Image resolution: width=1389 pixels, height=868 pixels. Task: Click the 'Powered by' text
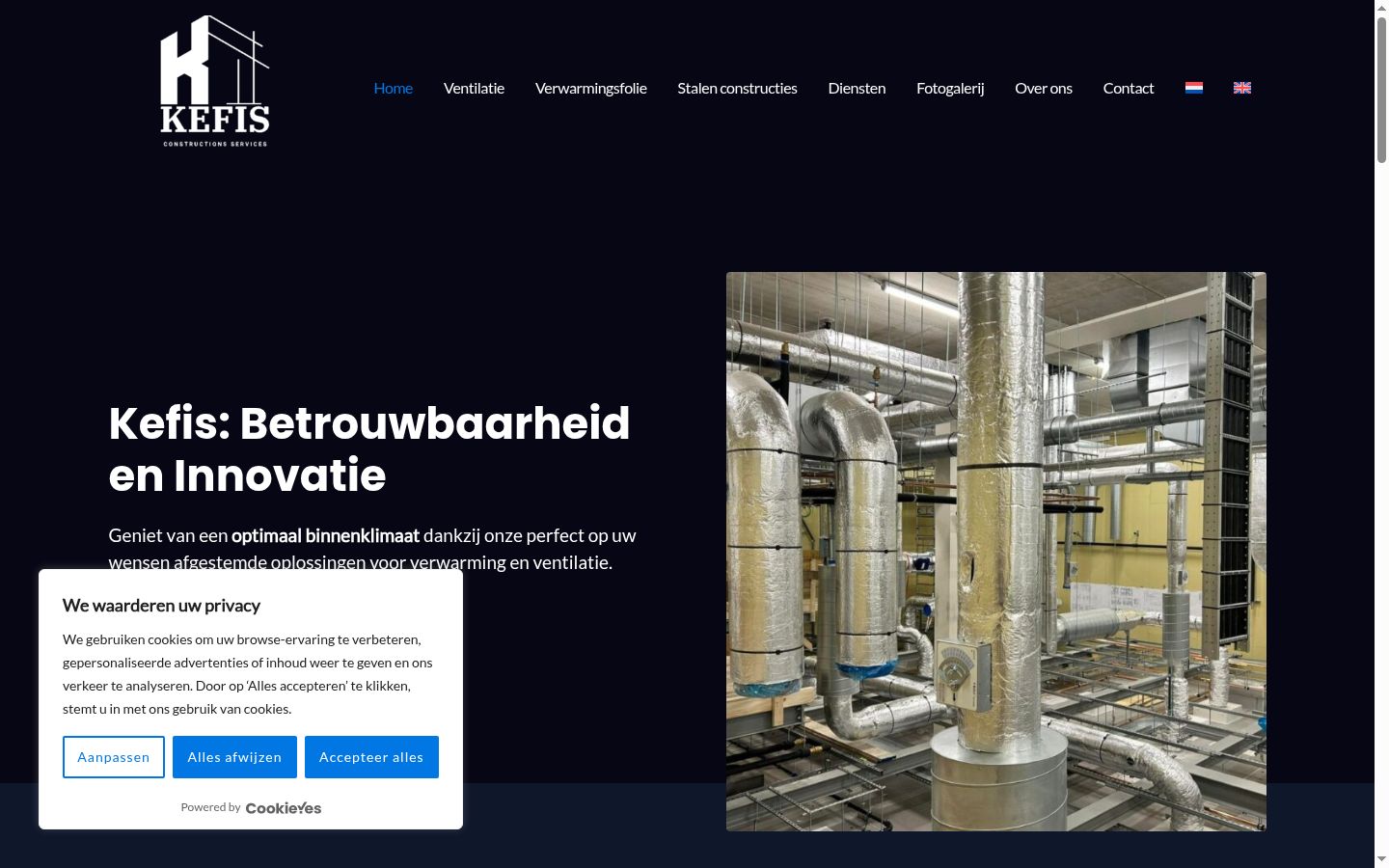point(210,807)
